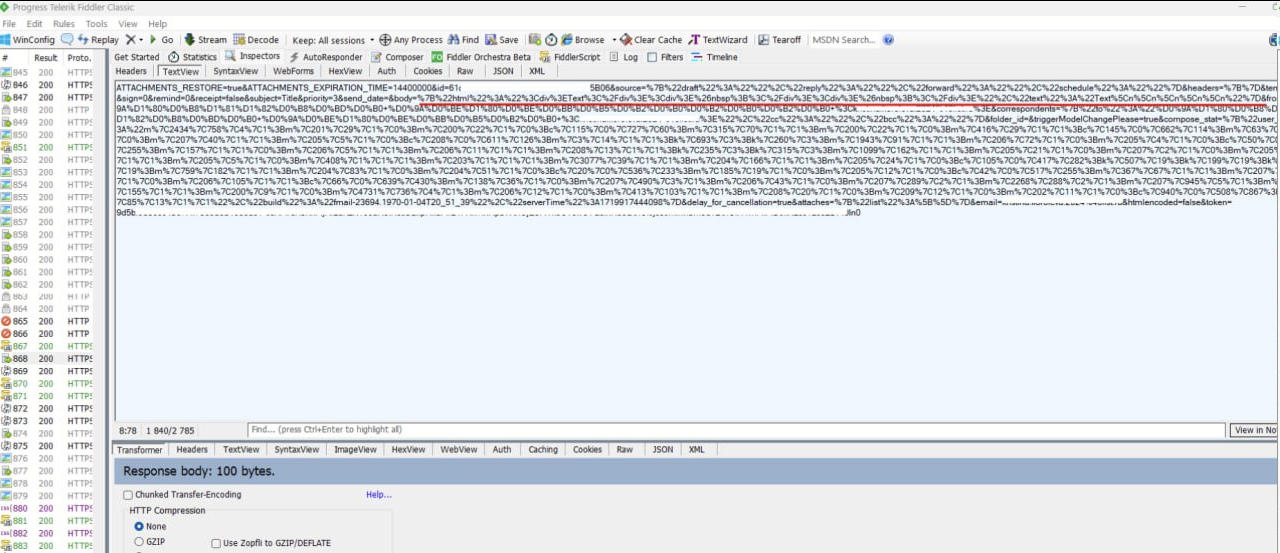Open the Composer tab
1280x553 pixels.
click(398, 57)
